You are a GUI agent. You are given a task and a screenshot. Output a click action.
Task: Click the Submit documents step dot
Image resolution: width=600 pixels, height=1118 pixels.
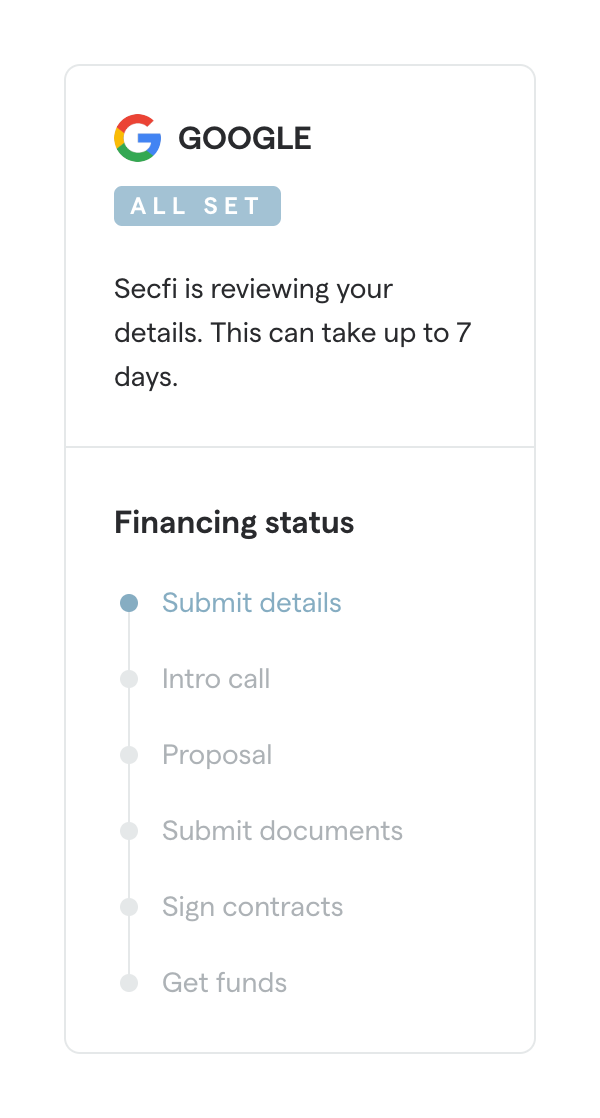coord(129,831)
